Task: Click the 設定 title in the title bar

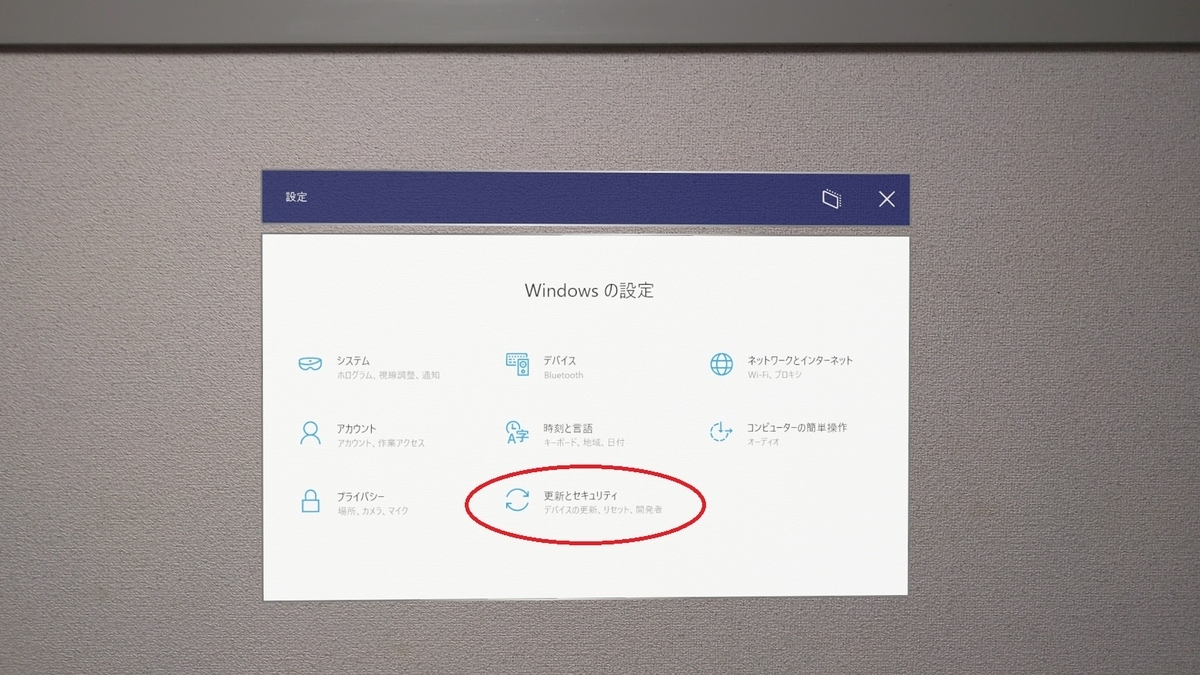Action: pyautogui.click(x=296, y=197)
